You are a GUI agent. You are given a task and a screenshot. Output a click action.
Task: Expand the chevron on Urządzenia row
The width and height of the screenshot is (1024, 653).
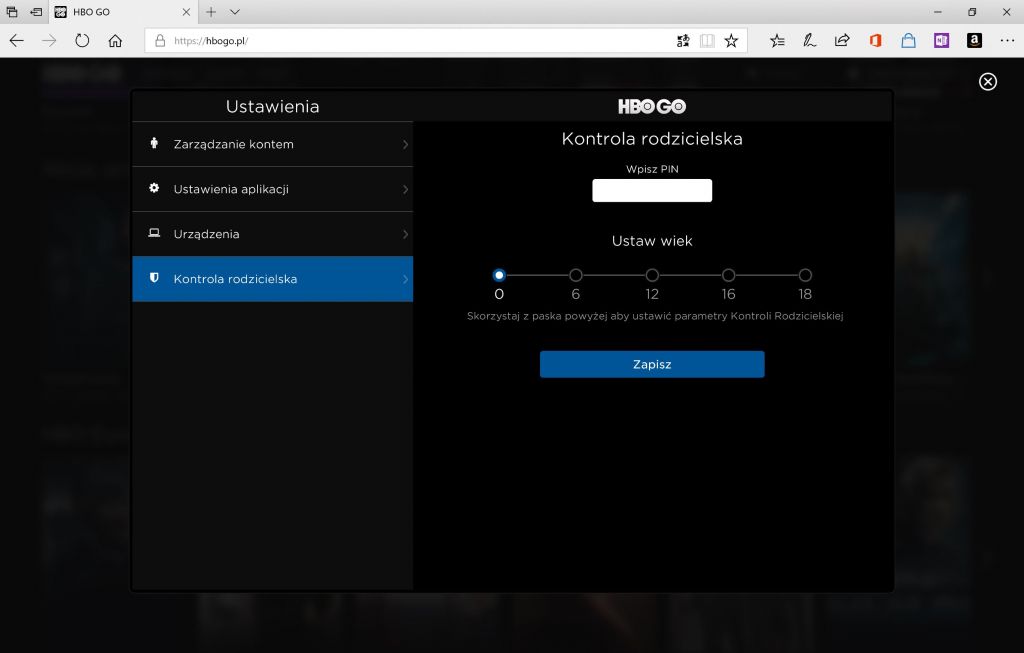pos(405,234)
